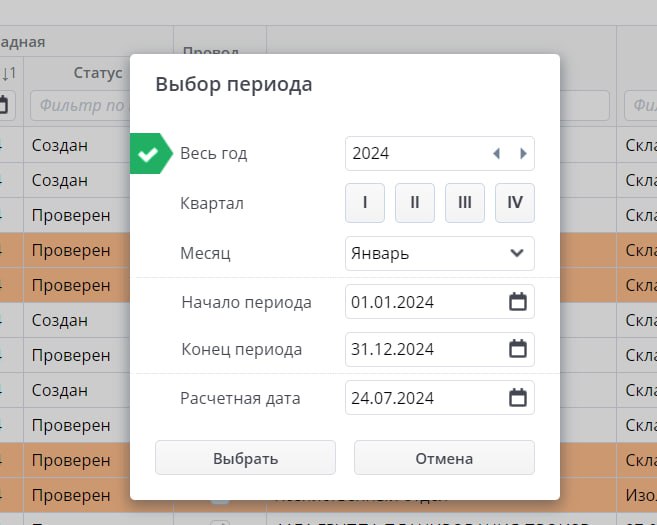
Task: Open calendar for Начало периода
Action: [518, 302]
